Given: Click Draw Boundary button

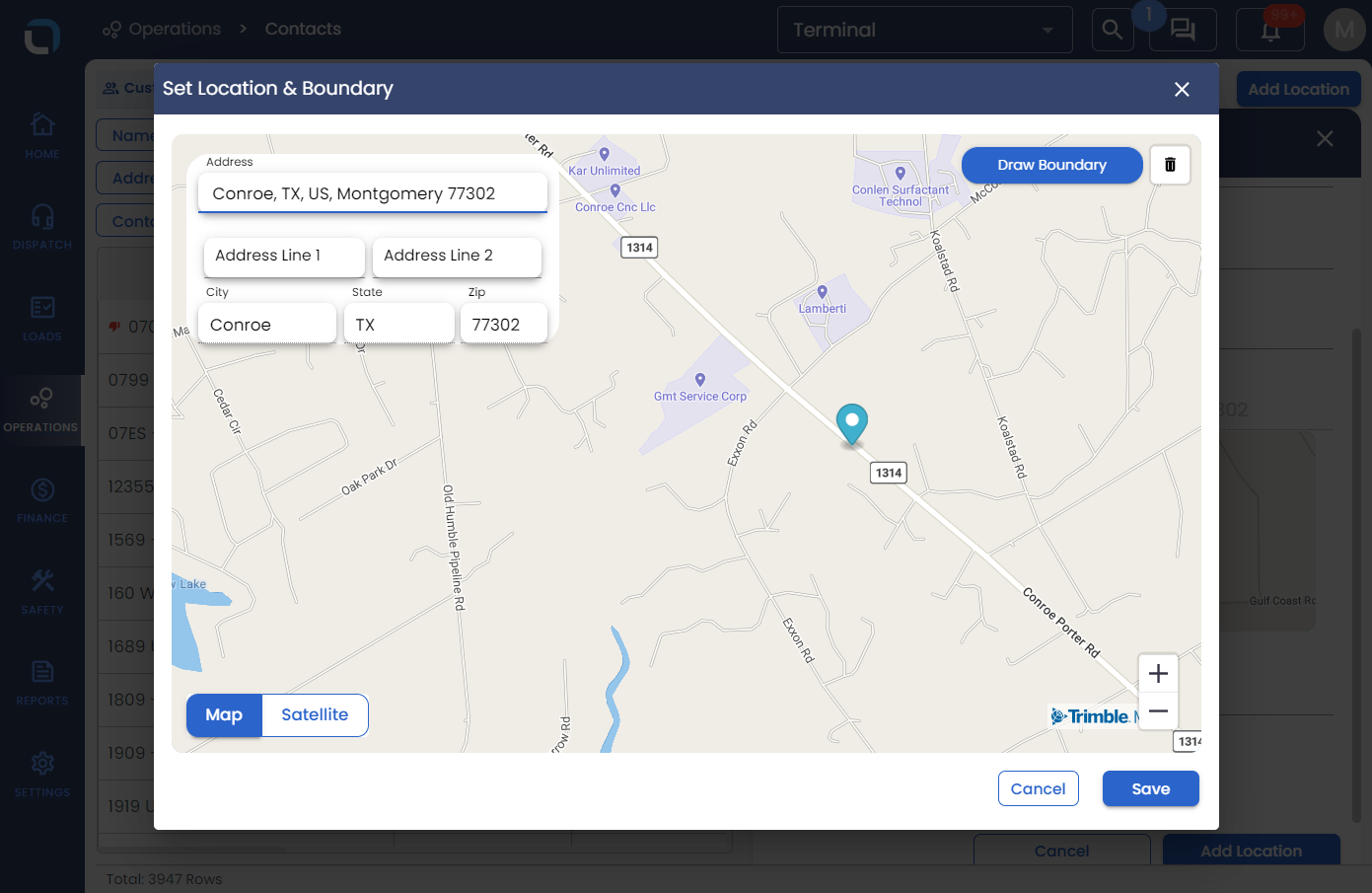Looking at the screenshot, I should click(x=1051, y=165).
